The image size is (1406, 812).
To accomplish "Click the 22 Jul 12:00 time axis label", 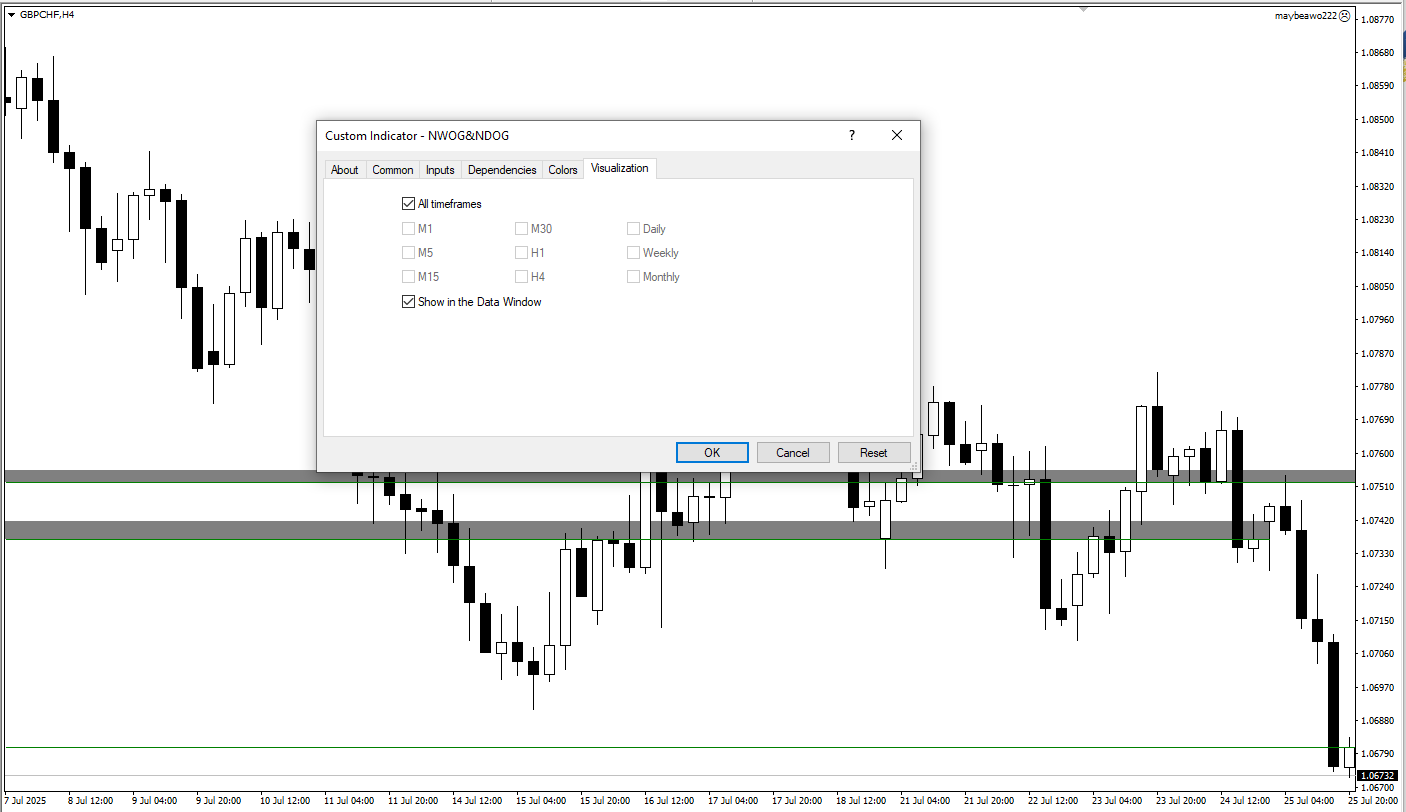I will pyautogui.click(x=1054, y=801).
